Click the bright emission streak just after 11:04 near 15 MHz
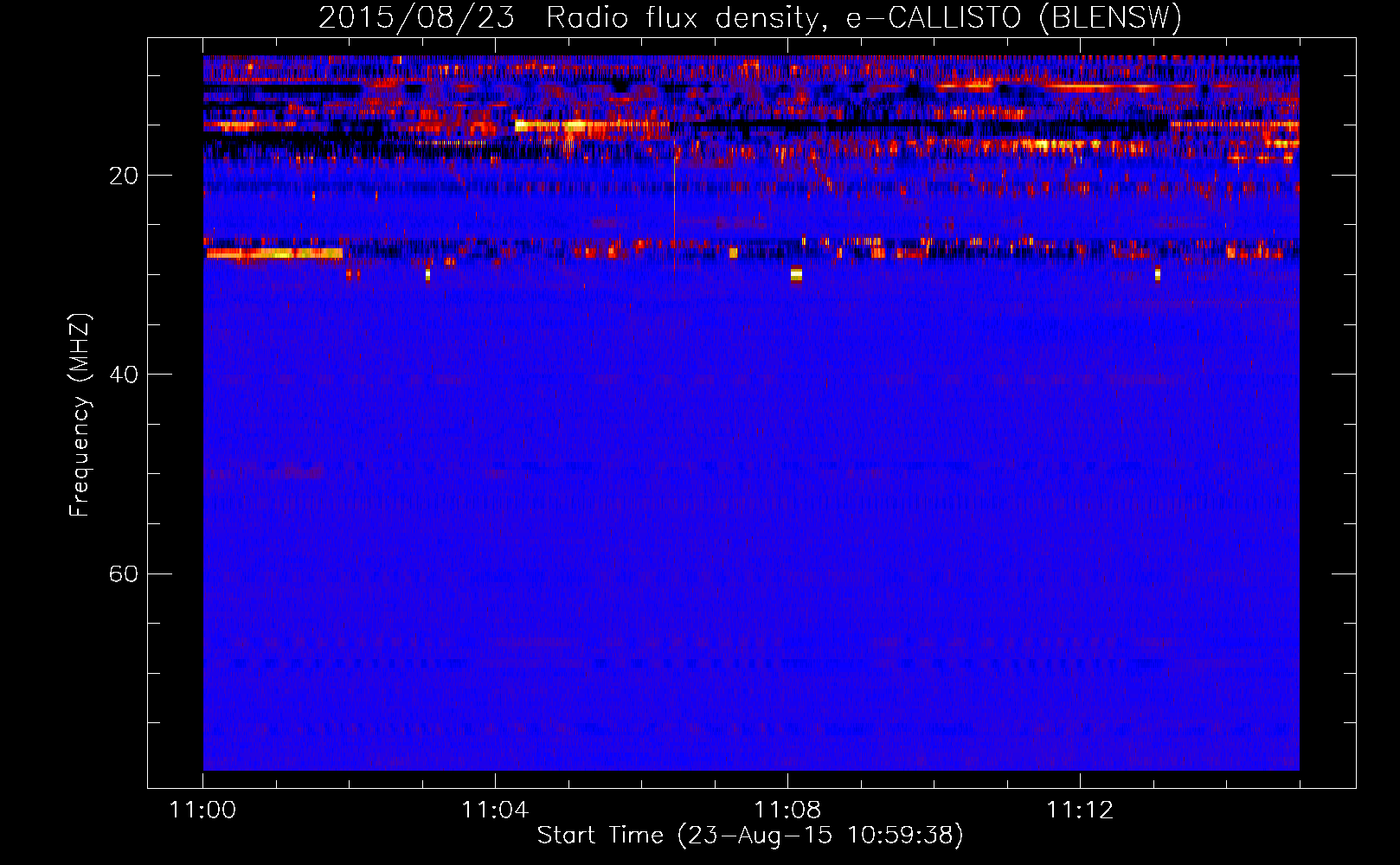 592,126
